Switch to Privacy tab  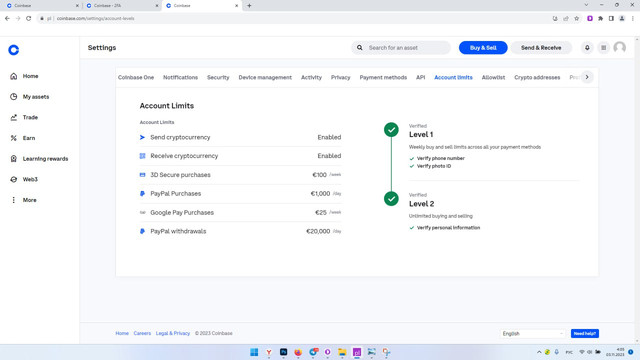[x=340, y=78]
